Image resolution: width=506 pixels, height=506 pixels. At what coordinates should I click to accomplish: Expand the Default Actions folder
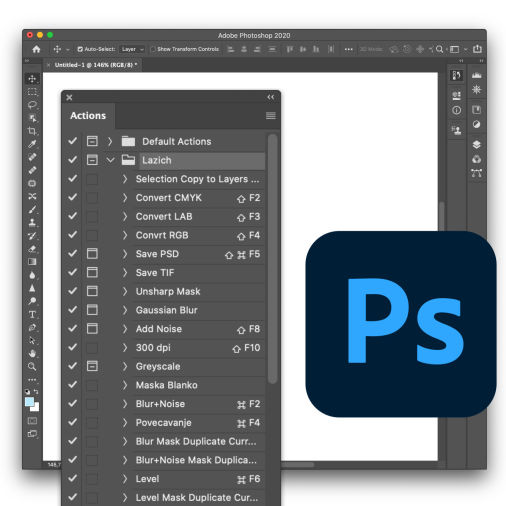point(110,141)
